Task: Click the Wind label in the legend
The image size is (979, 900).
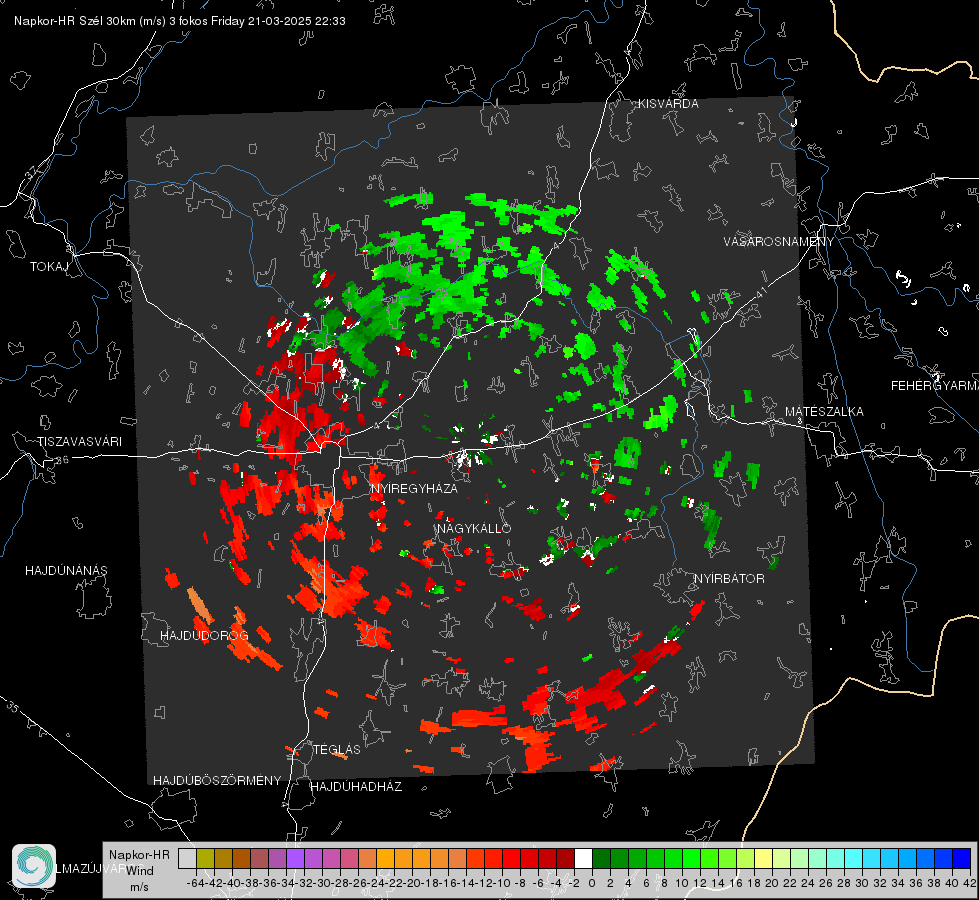Action: [140, 871]
